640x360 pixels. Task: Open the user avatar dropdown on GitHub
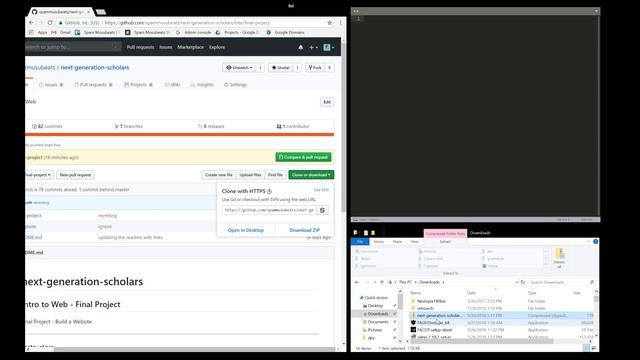point(329,47)
